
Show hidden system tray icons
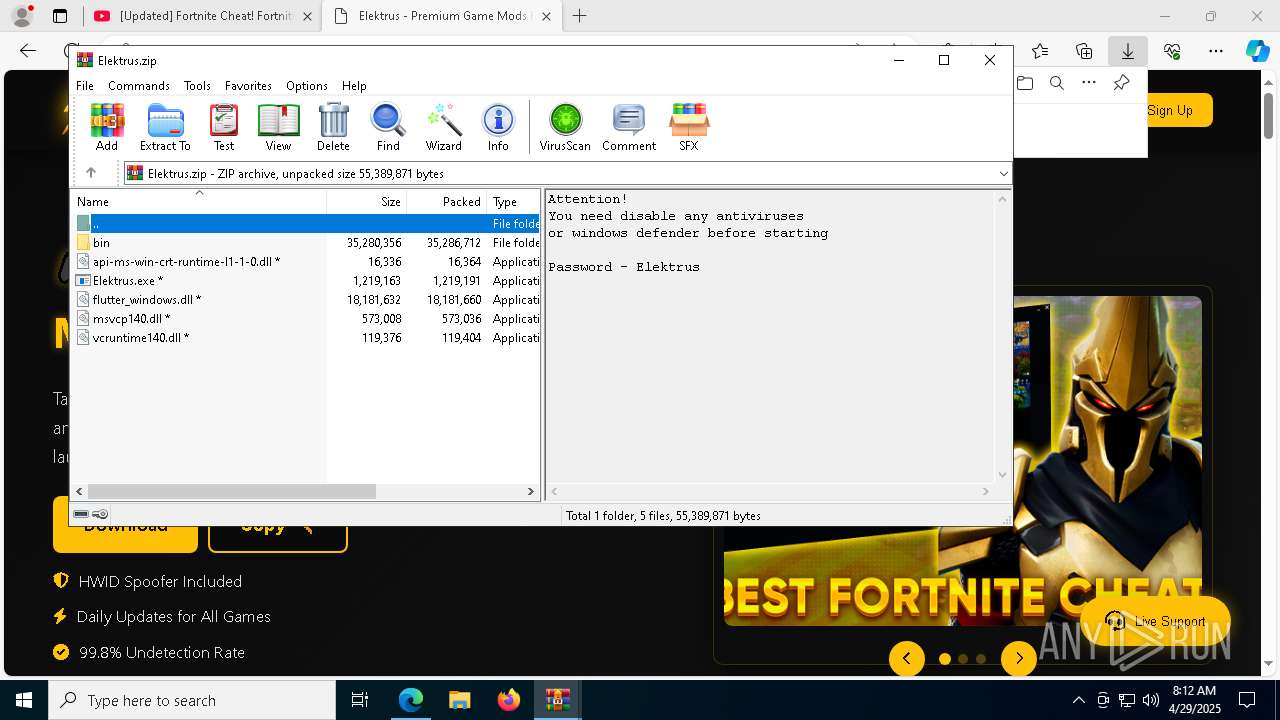point(1078,700)
